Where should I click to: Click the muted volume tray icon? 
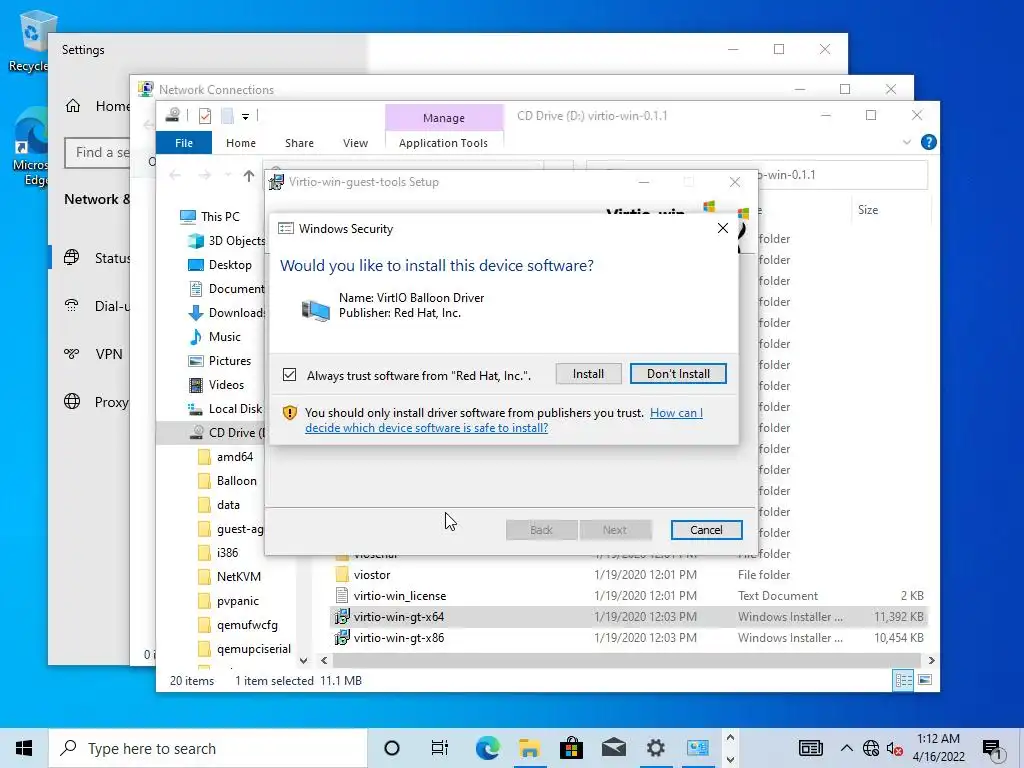pyautogui.click(x=895, y=748)
